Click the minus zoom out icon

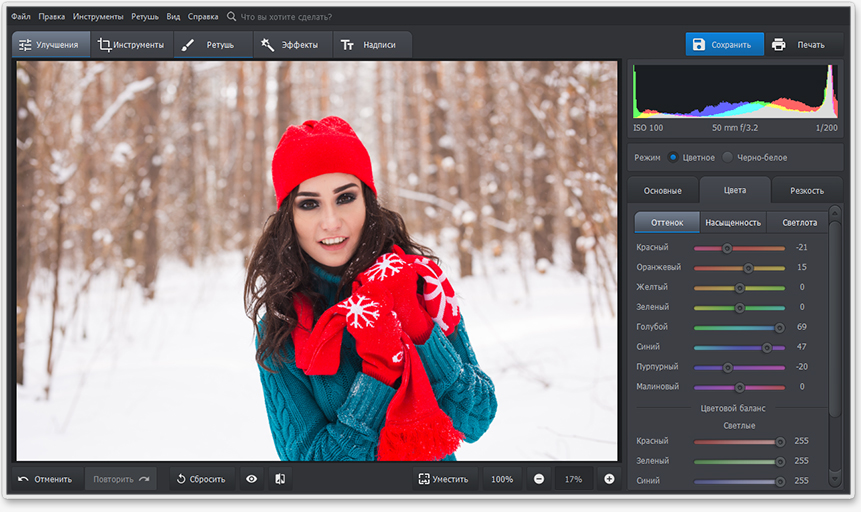[x=539, y=479]
